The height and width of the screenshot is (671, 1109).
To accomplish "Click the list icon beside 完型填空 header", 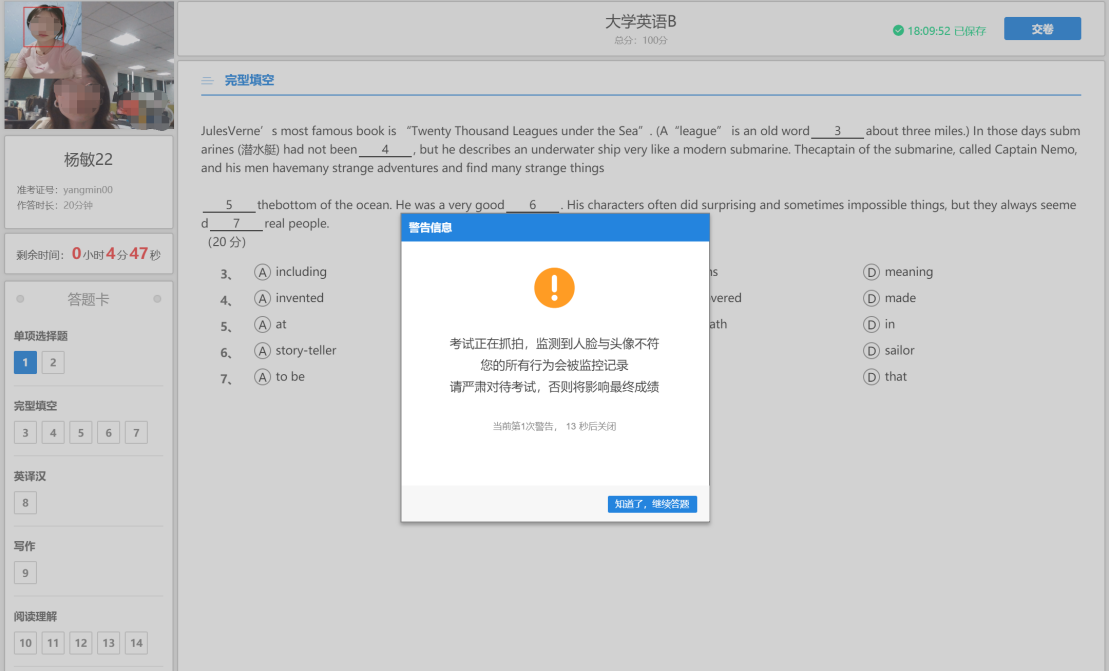I will click(x=207, y=81).
